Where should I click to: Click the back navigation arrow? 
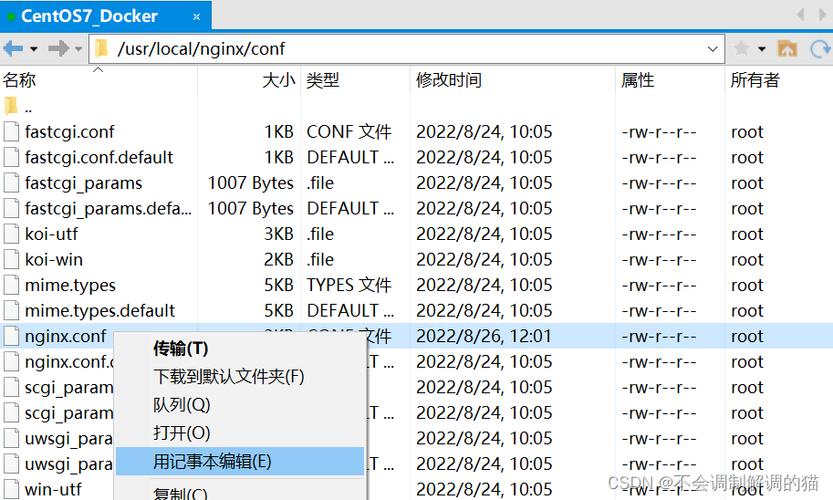click(13, 49)
